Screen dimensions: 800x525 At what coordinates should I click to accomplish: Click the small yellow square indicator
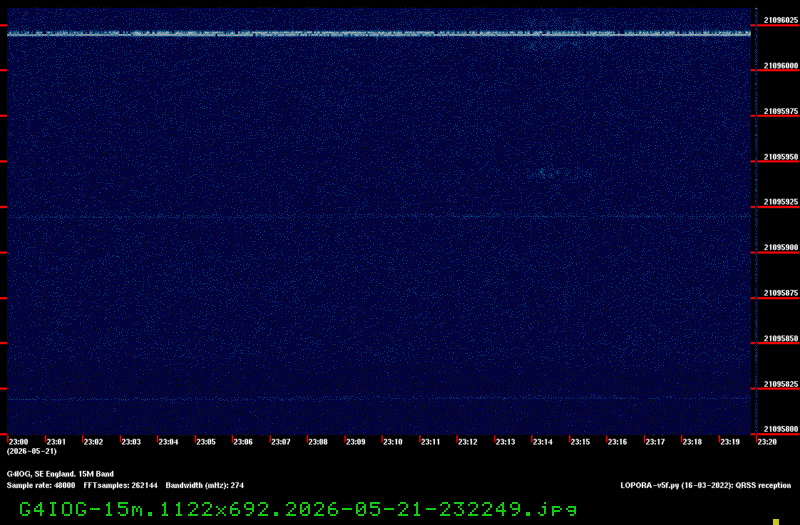pyautogui.click(x=776, y=521)
